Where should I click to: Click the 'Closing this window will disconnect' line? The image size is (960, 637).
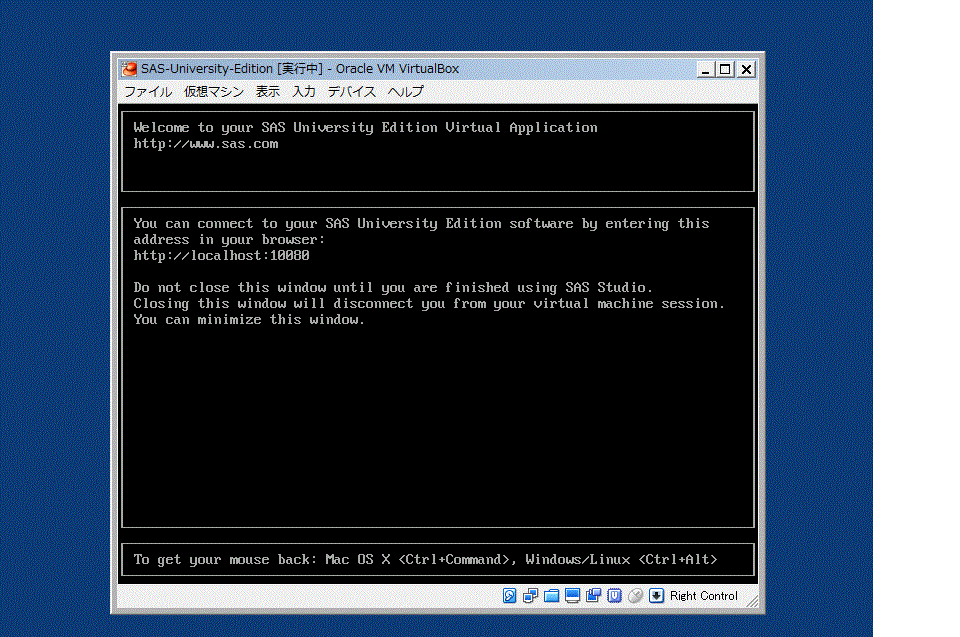pos(429,303)
